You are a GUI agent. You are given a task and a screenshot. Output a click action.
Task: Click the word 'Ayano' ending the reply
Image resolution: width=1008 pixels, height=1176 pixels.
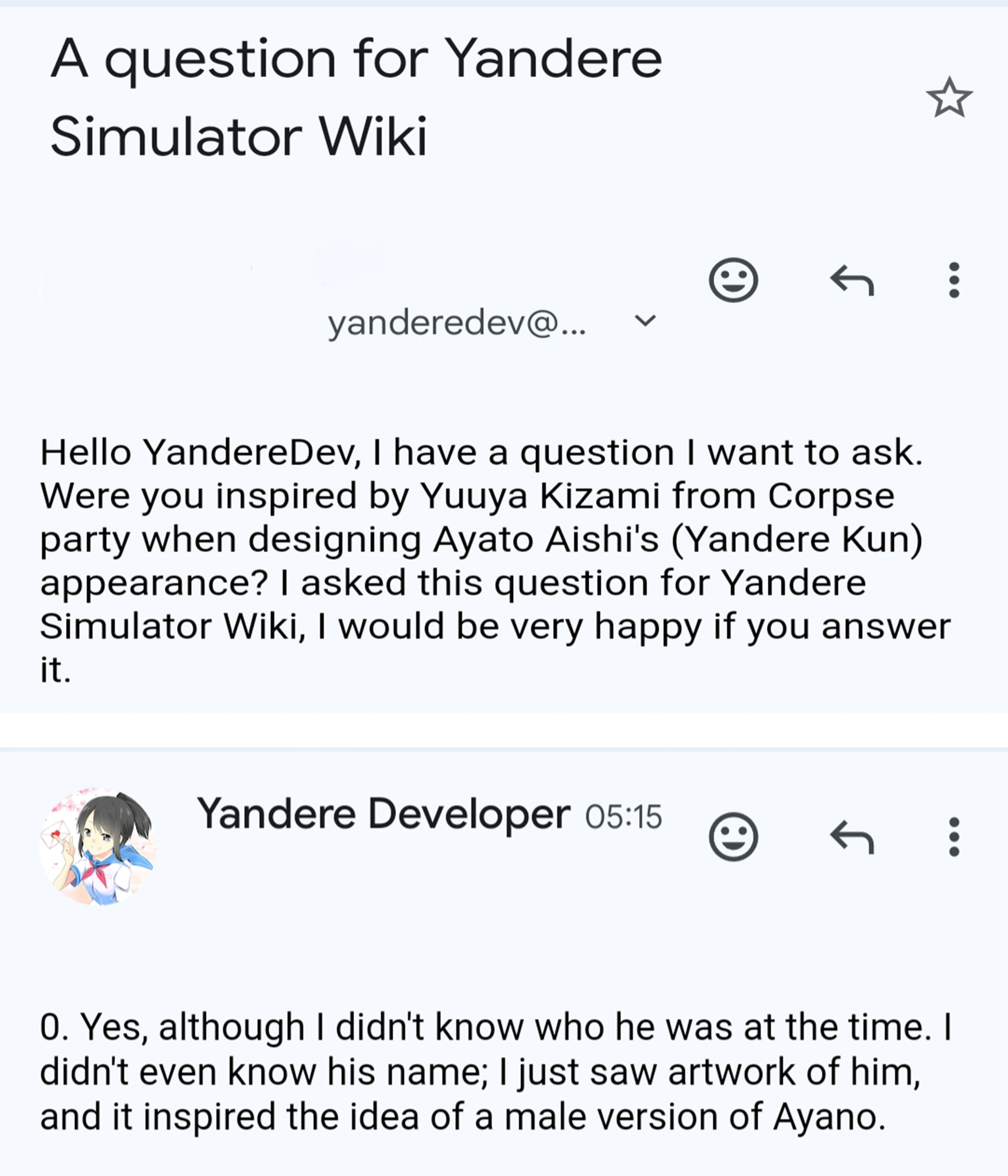tap(828, 1116)
